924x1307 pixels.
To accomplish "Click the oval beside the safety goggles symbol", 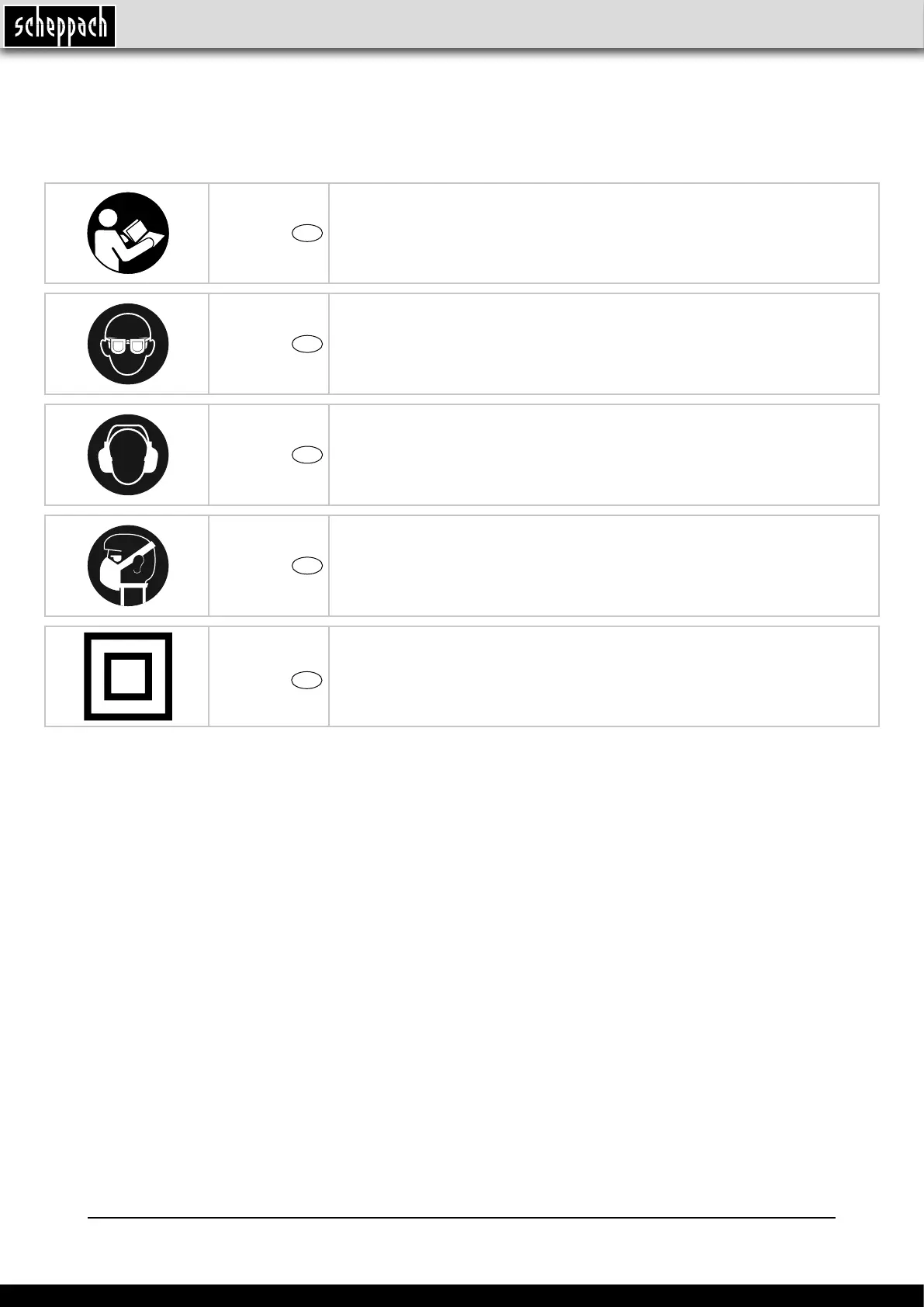I will tap(308, 345).
